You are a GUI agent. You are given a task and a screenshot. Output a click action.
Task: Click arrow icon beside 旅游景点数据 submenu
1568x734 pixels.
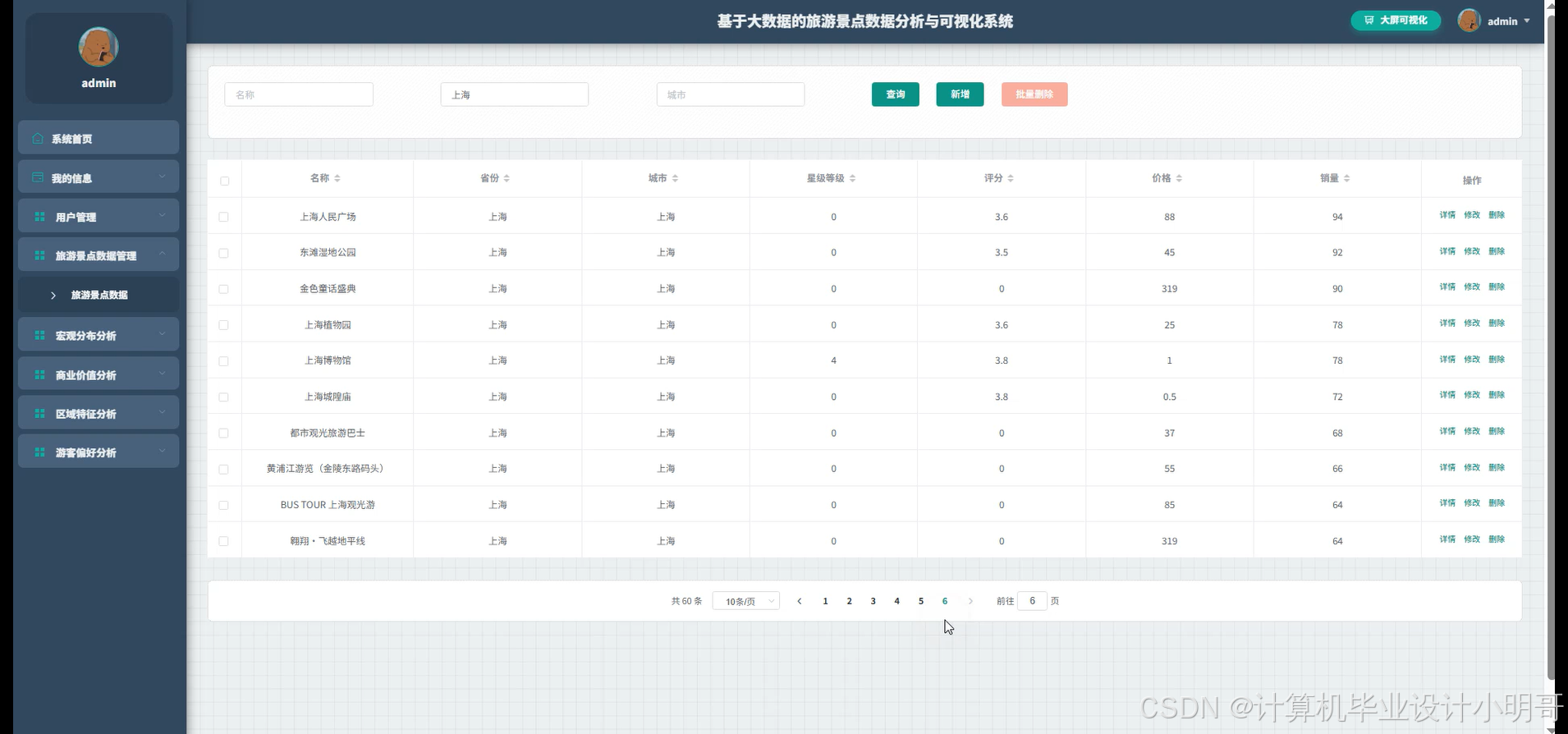[53, 295]
